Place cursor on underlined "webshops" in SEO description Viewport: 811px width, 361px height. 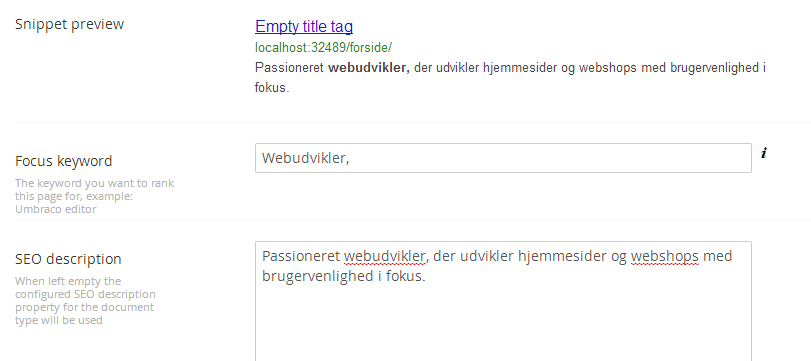[665, 257]
